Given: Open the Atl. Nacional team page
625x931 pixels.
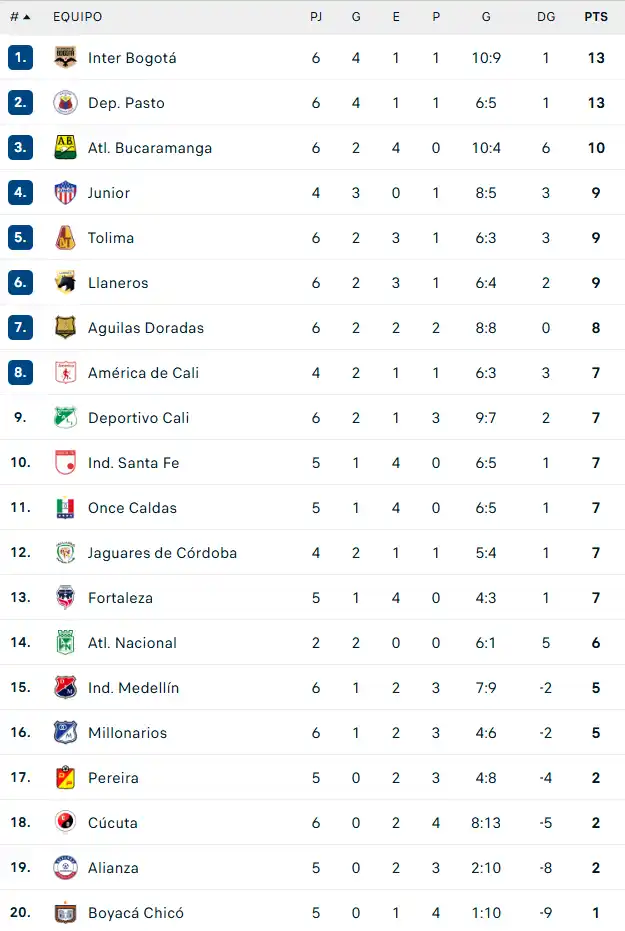Looking at the screenshot, I should click(x=132, y=642).
